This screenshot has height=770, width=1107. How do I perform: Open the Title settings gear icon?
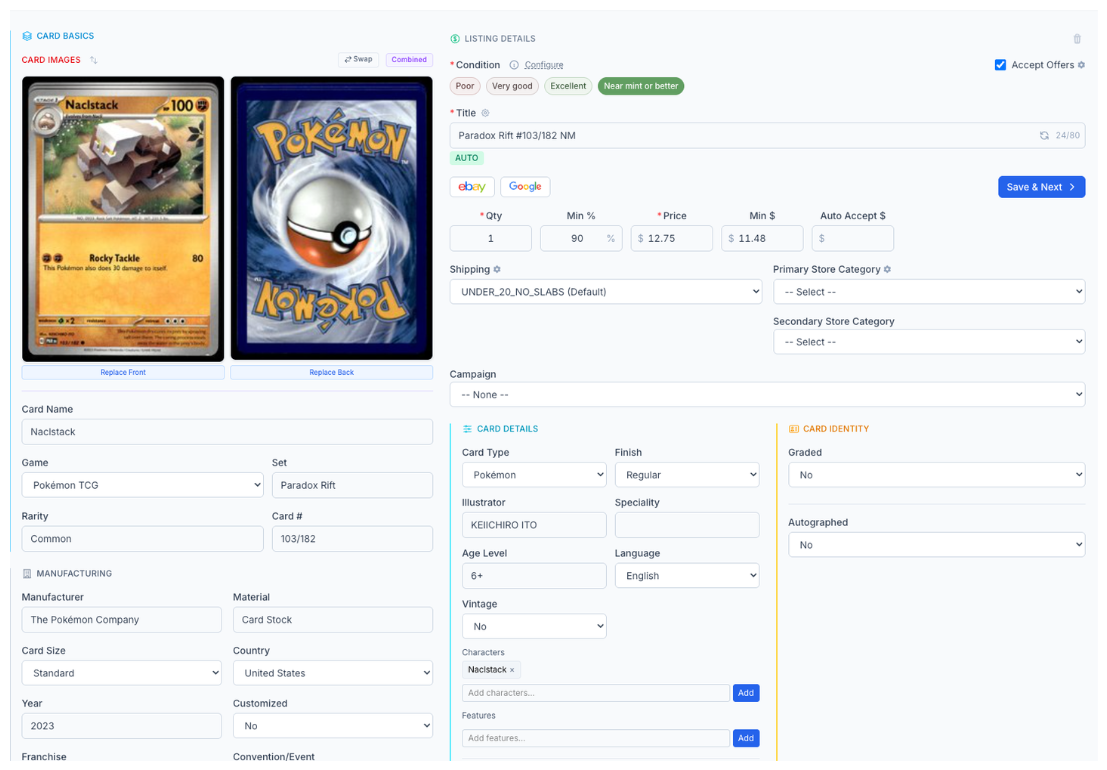point(486,112)
